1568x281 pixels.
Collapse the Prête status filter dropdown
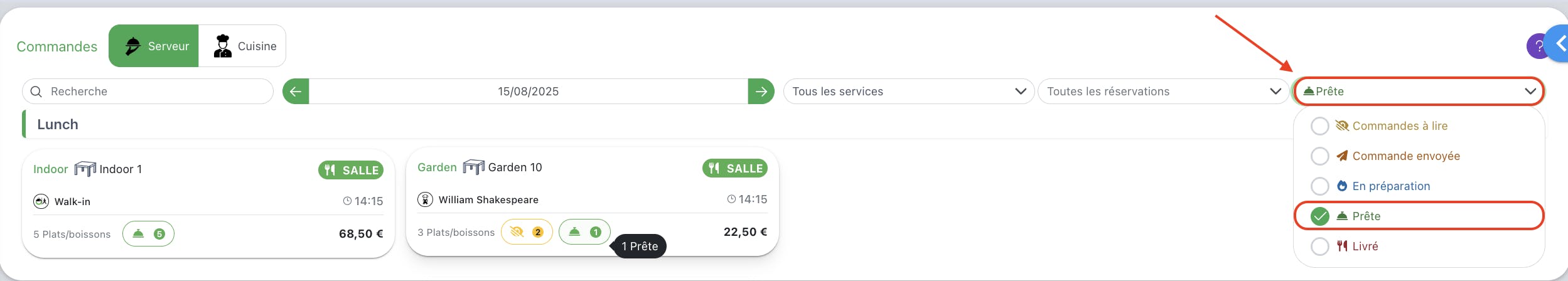tap(1418, 92)
